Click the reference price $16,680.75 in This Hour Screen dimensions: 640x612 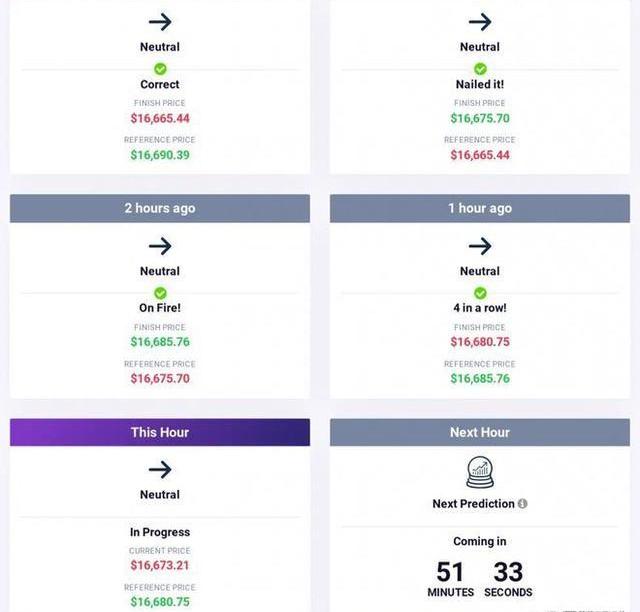(x=160, y=601)
